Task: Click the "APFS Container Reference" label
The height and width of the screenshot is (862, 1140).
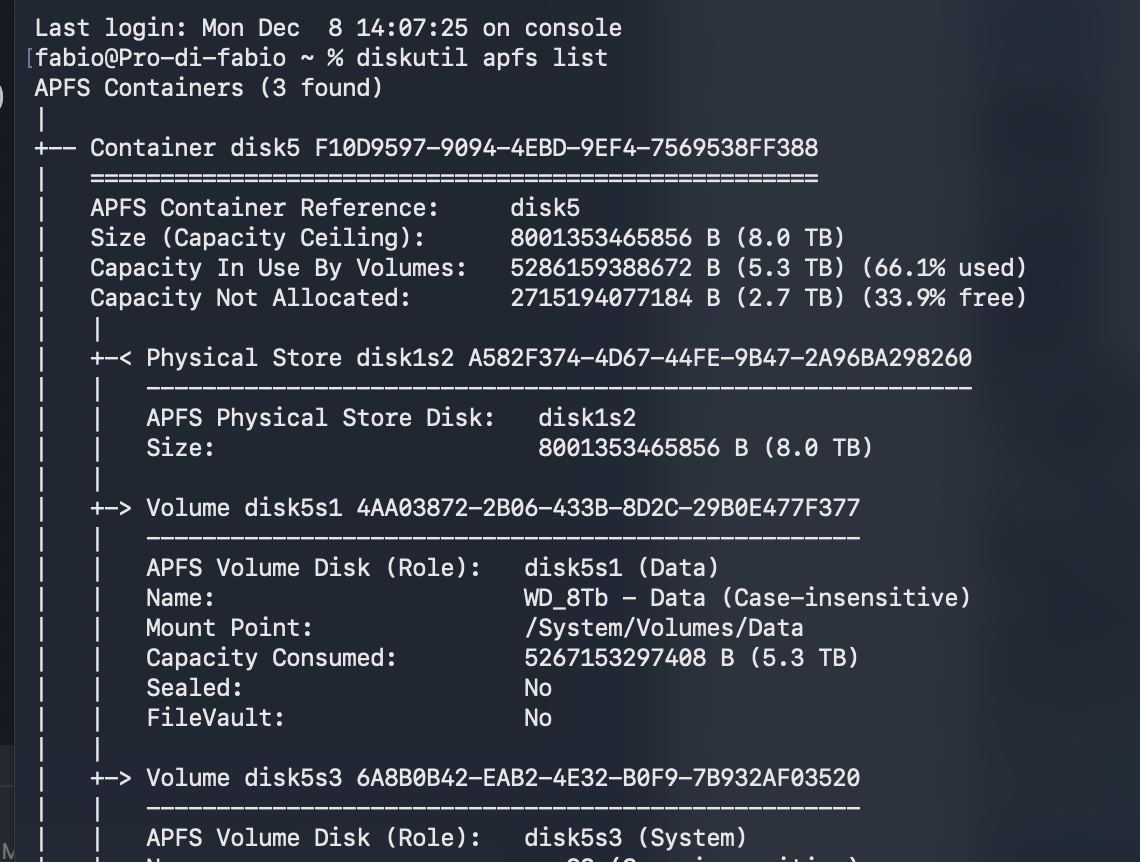Action: [264, 208]
